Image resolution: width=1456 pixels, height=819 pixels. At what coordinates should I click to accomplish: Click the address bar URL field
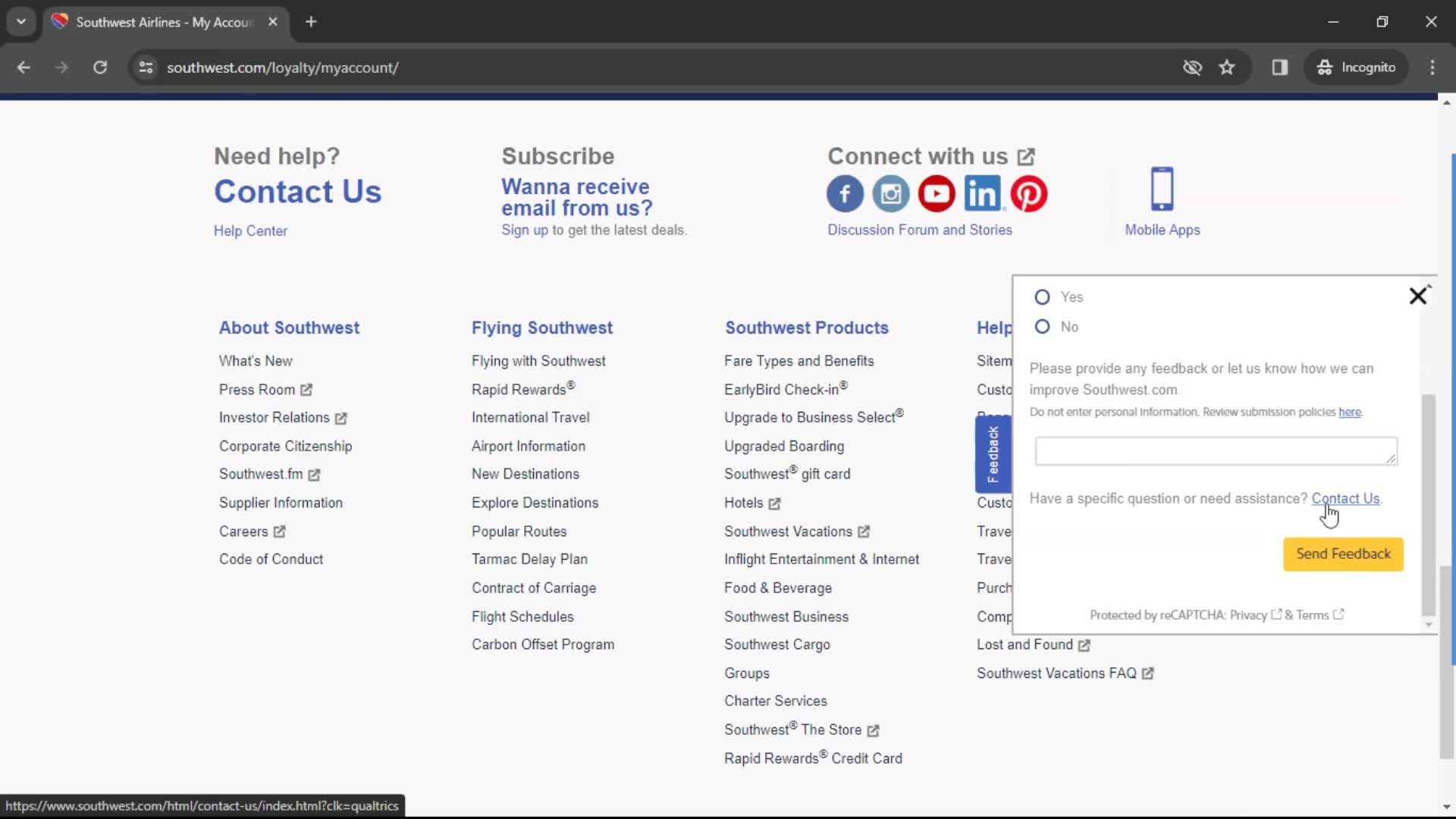(282, 67)
